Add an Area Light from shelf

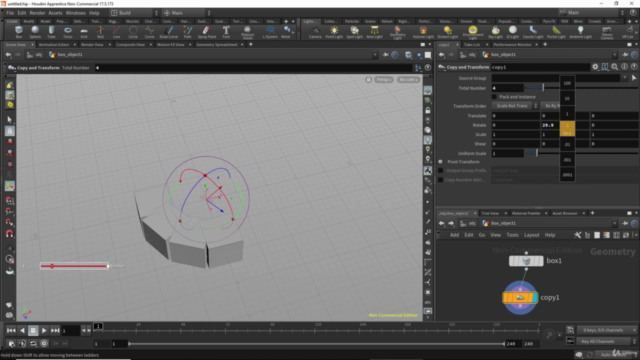point(374,32)
